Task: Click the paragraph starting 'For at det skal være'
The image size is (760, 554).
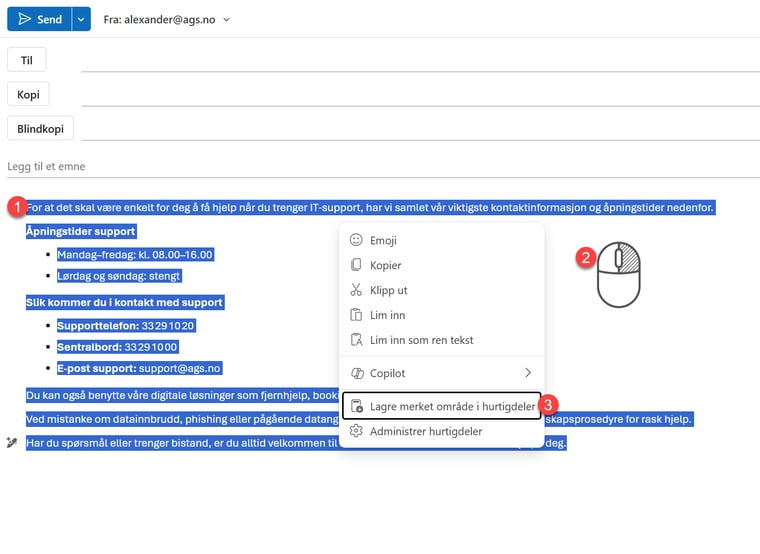Action: (x=370, y=207)
